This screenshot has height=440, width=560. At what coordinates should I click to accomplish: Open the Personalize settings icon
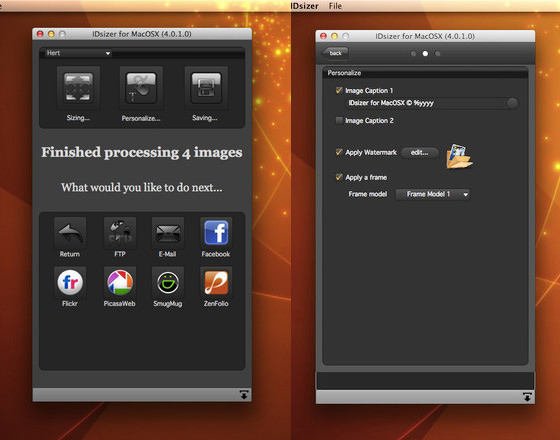[141, 88]
